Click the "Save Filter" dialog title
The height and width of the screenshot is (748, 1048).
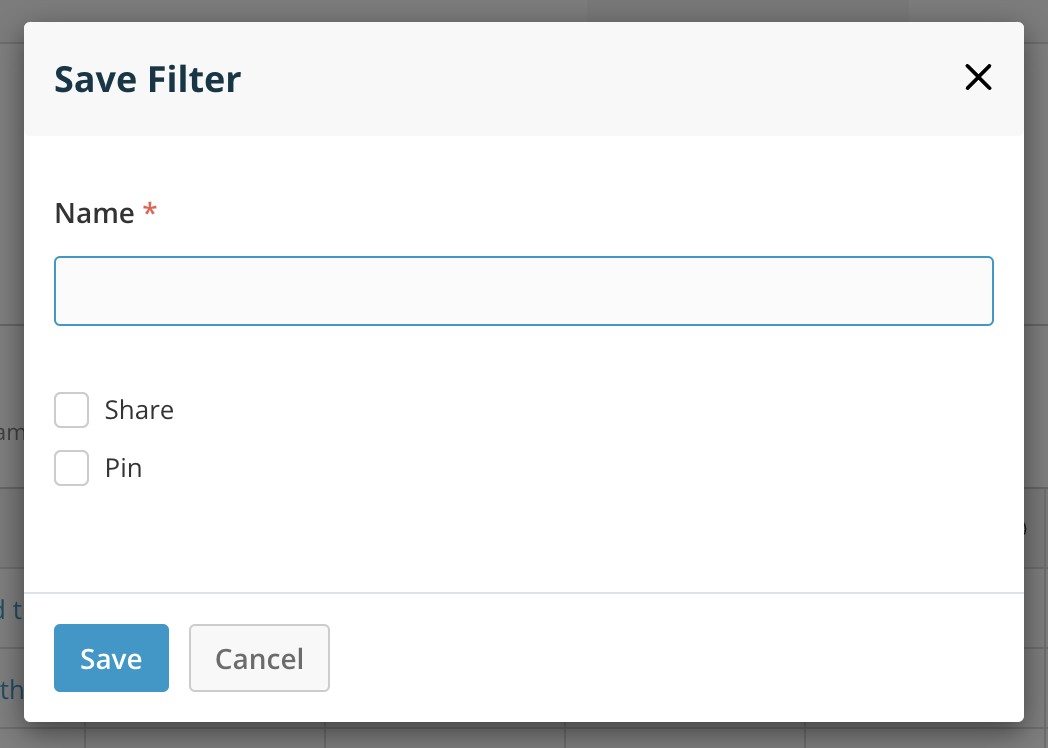[x=147, y=78]
